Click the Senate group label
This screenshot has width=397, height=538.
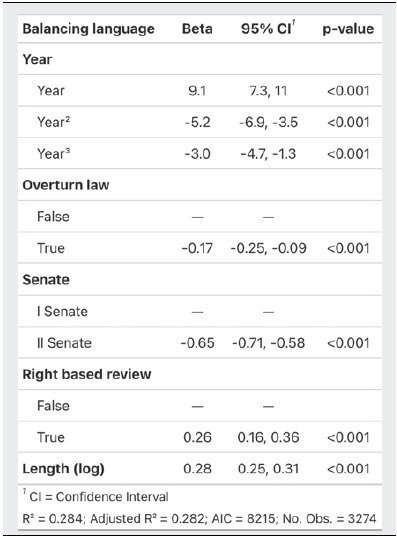click(x=46, y=280)
